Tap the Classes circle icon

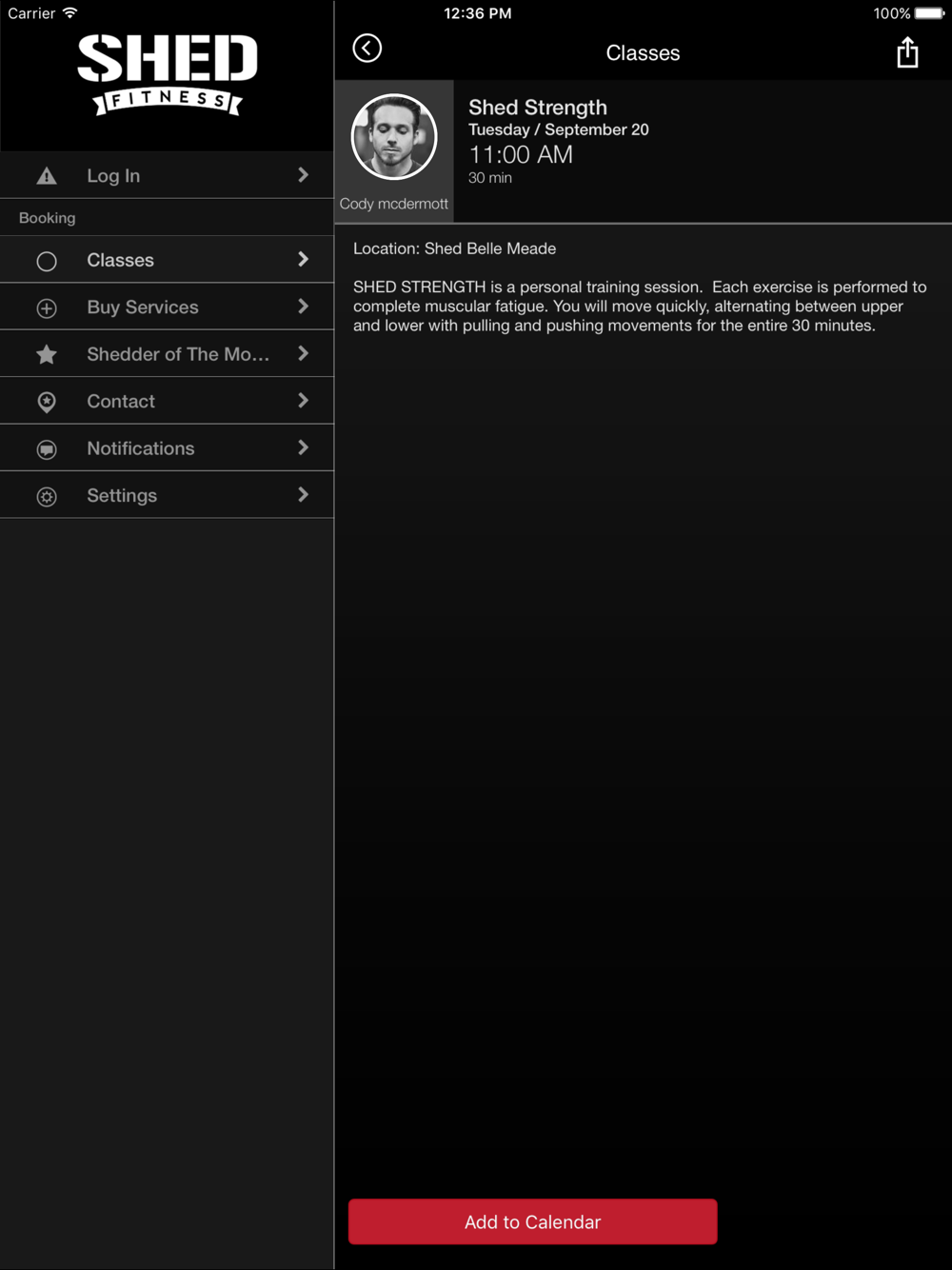coord(47,261)
